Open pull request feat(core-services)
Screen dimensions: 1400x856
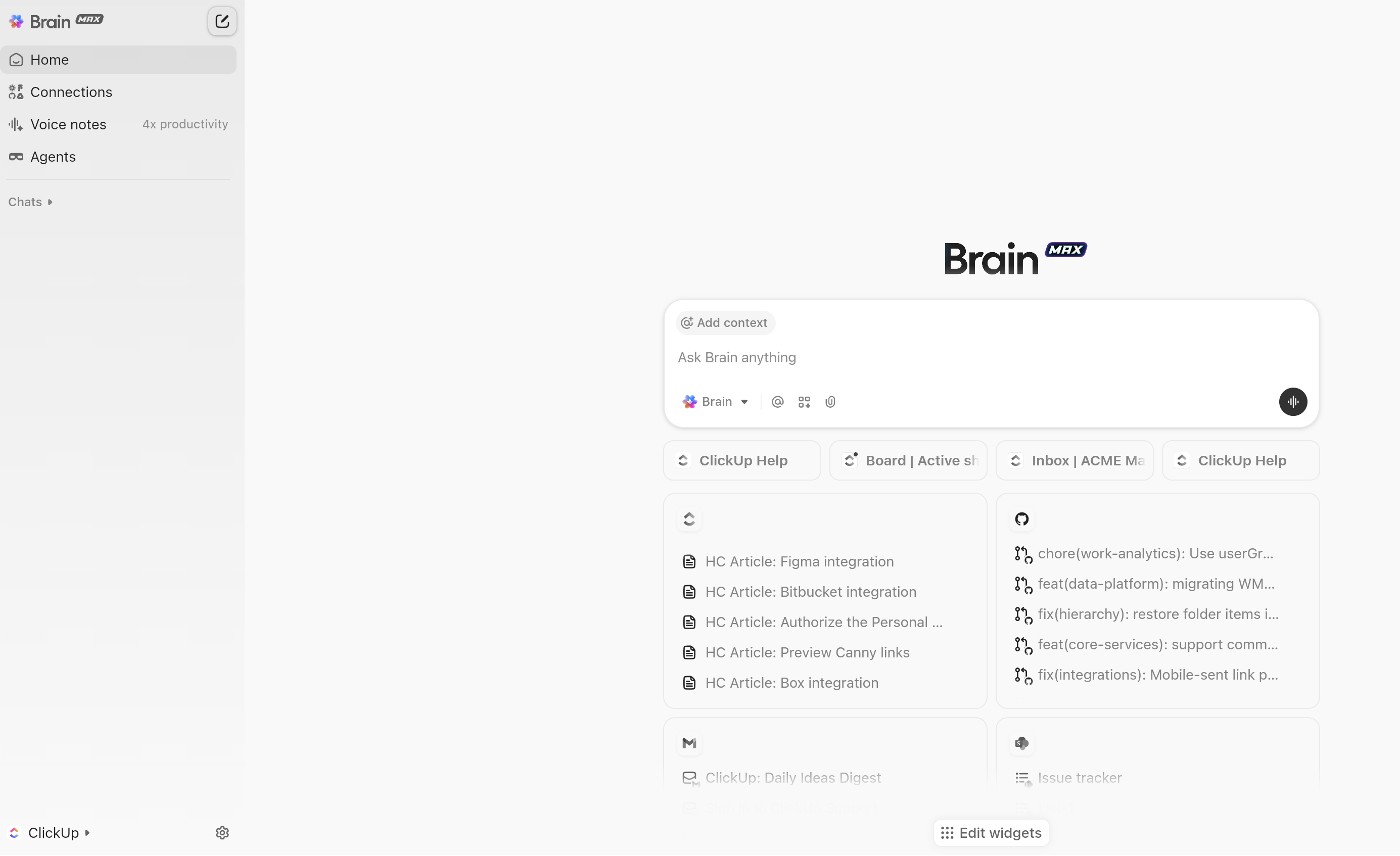1157,645
